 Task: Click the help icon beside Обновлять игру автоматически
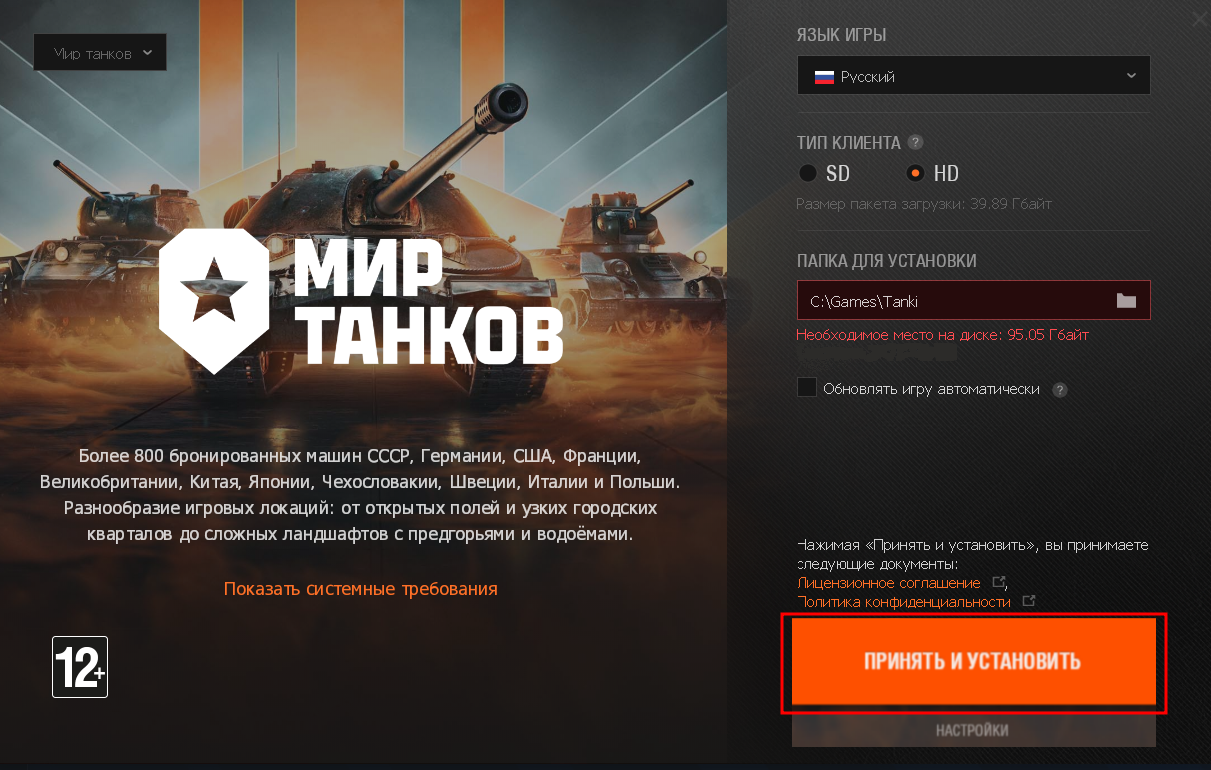(x=1060, y=390)
